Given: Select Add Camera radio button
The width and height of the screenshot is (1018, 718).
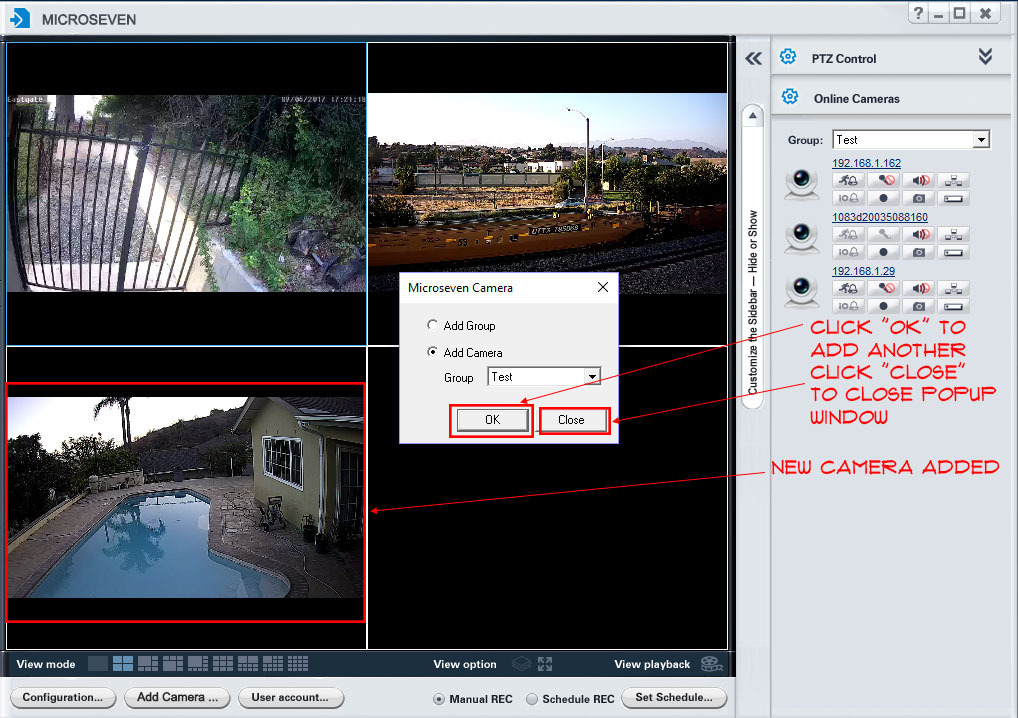Looking at the screenshot, I should tap(432, 352).
